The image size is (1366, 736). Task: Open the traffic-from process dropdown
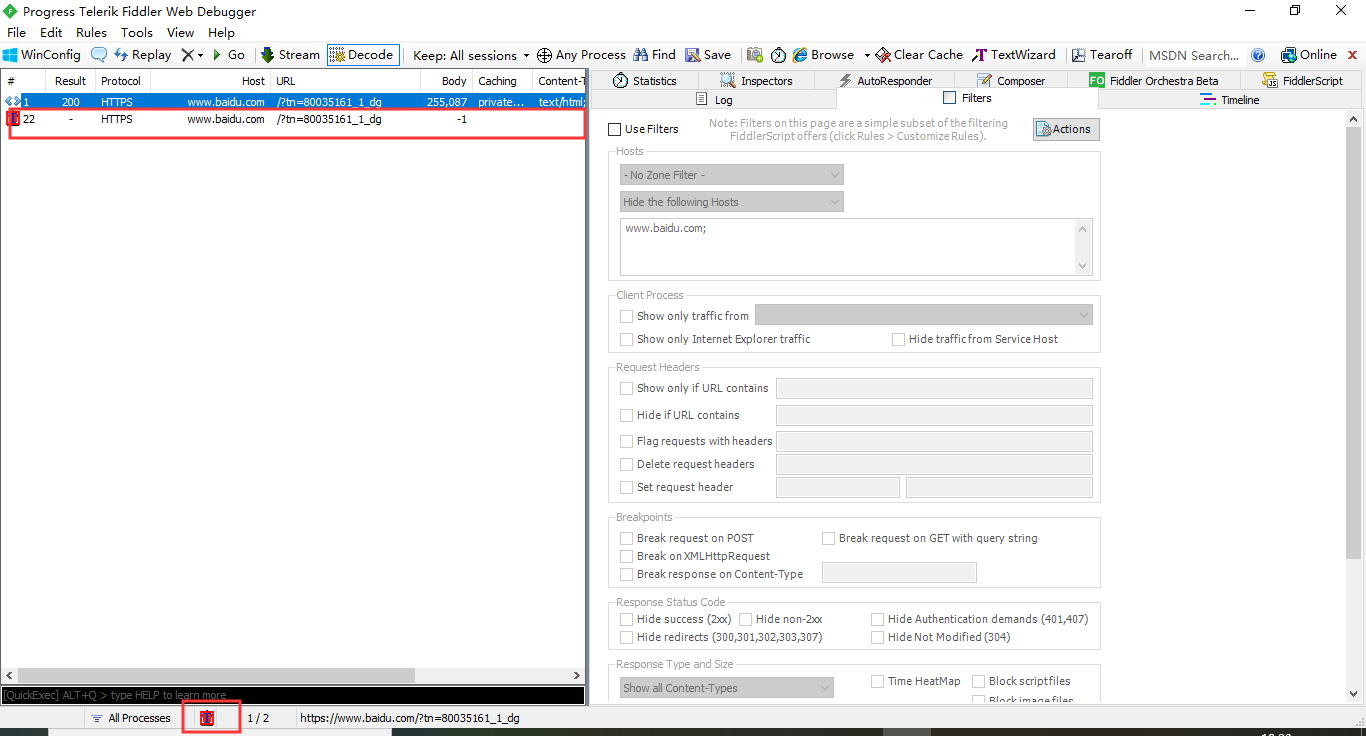pyautogui.click(x=924, y=315)
